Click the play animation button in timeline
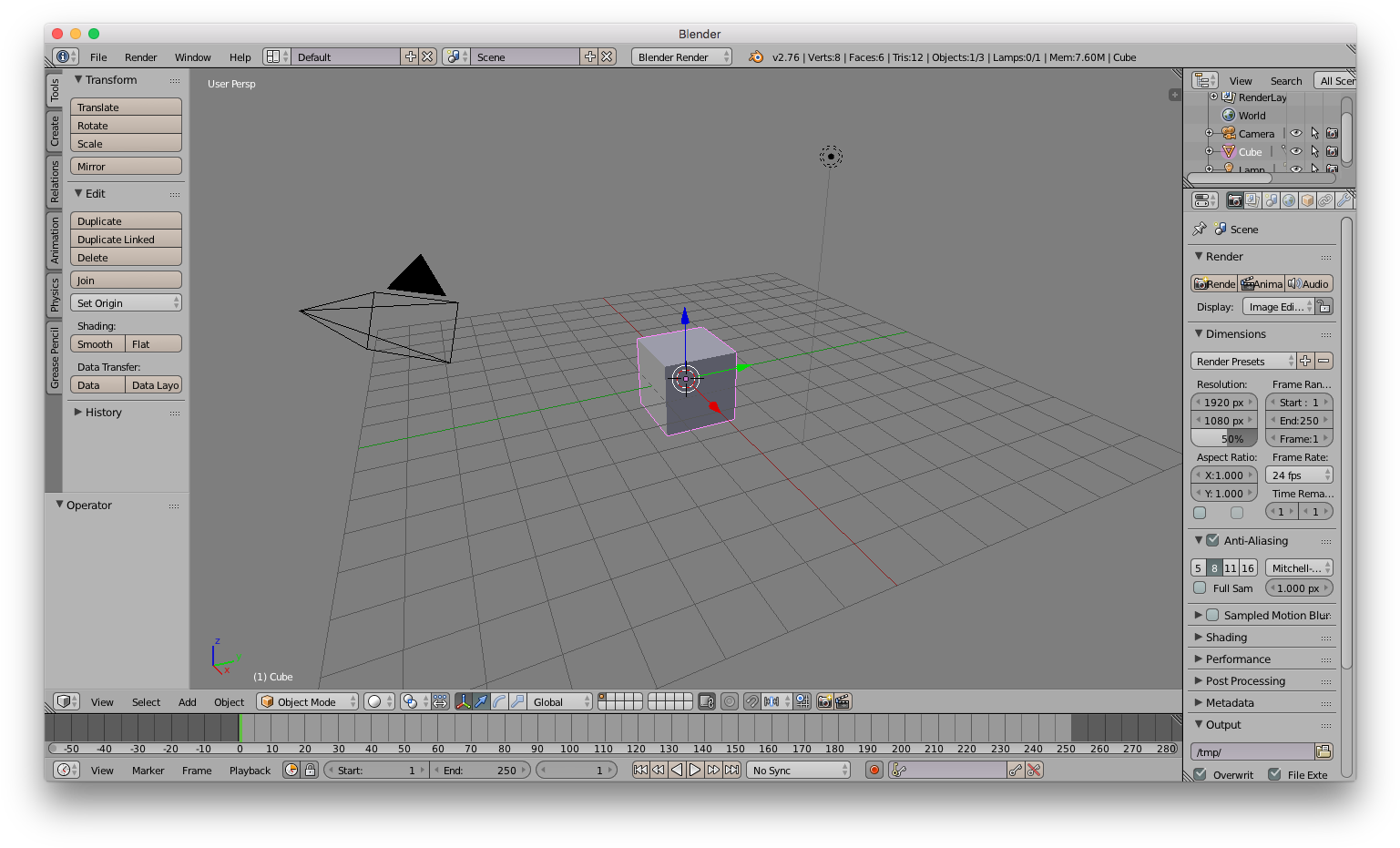The image size is (1400, 848). [695, 771]
